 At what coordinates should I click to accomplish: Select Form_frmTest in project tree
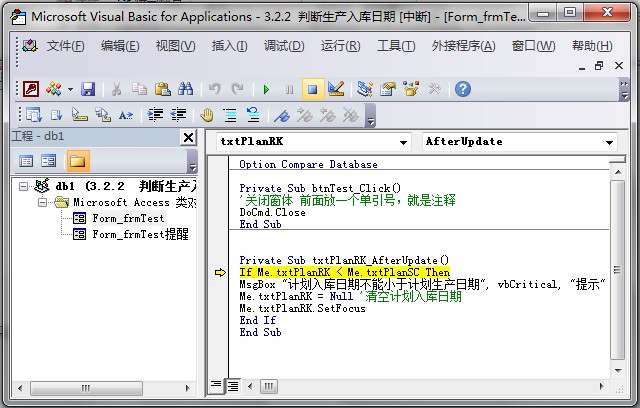(128, 218)
